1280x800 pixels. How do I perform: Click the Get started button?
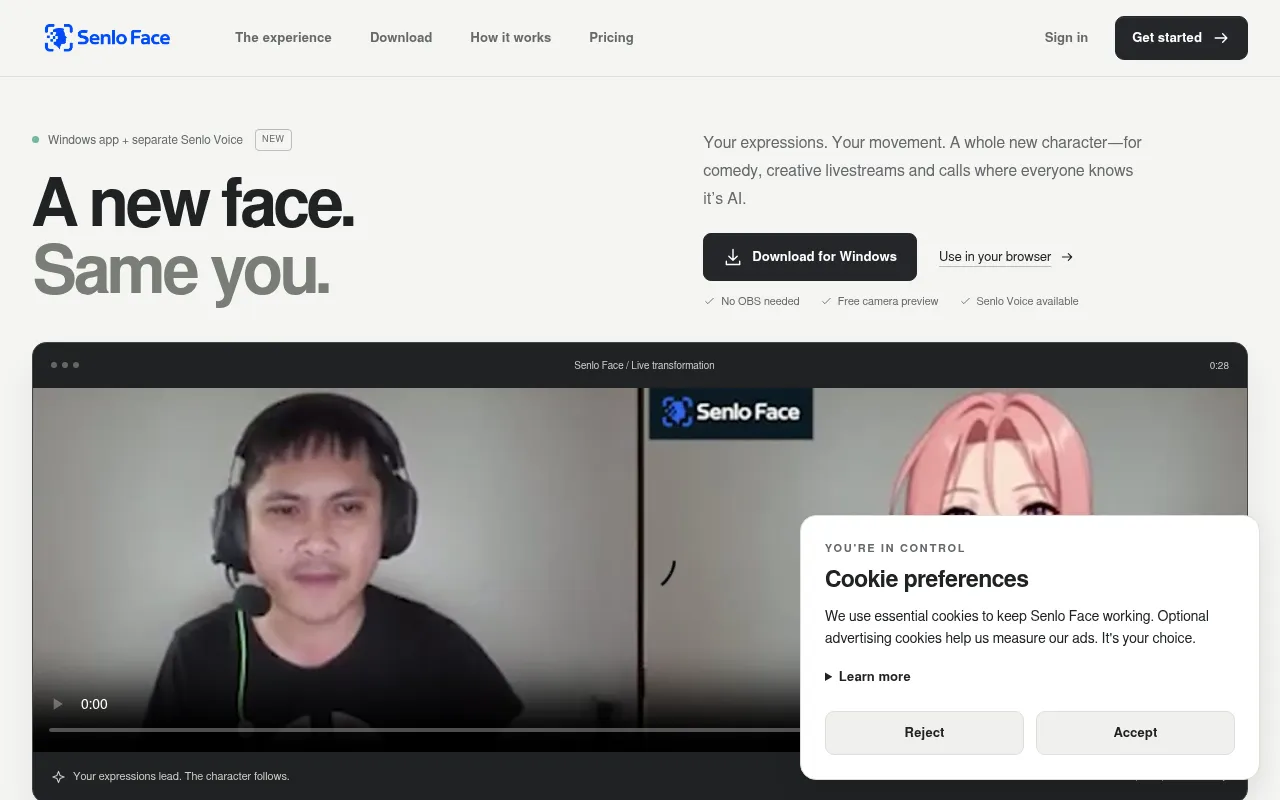pyautogui.click(x=1181, y=38)
